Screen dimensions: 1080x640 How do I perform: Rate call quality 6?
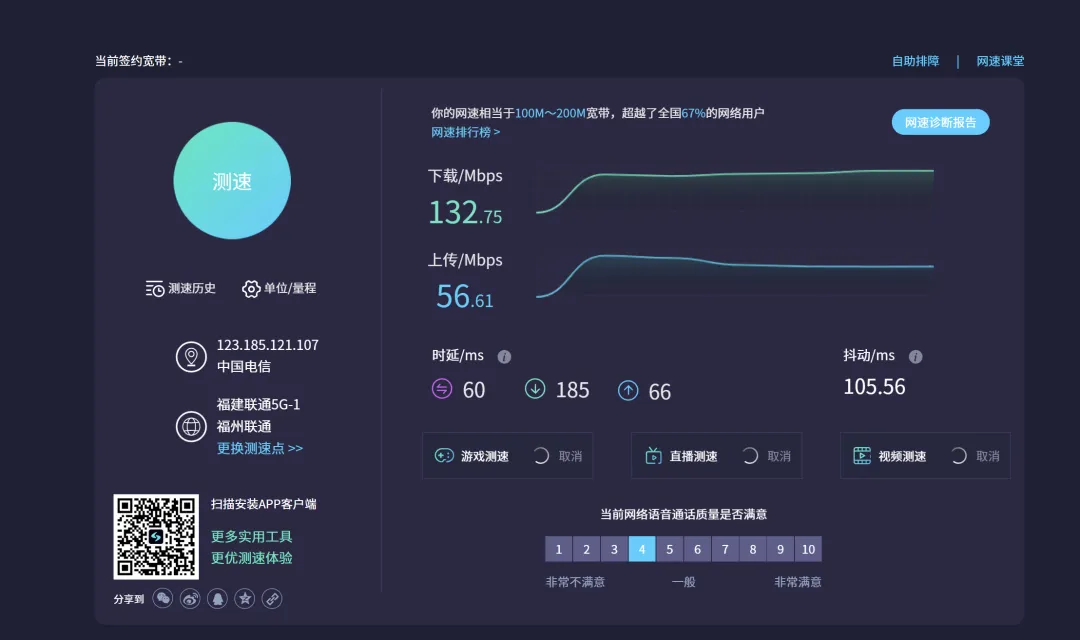697,549
